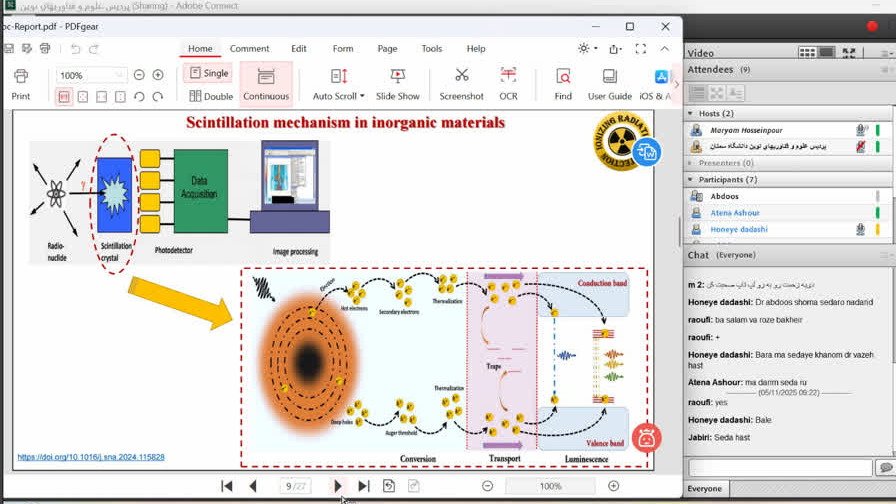The image size is (896, 504).
Task: Select the Everyone chat tab
Action: pos(704,489)
